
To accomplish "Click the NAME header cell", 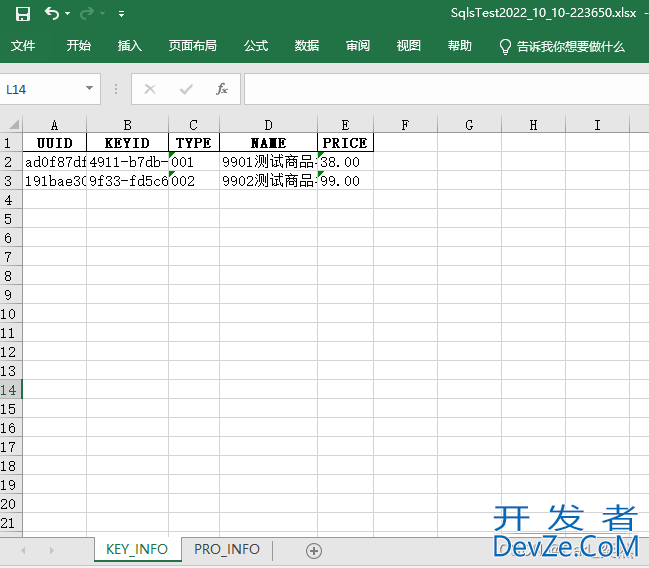I will coord(268,143).
